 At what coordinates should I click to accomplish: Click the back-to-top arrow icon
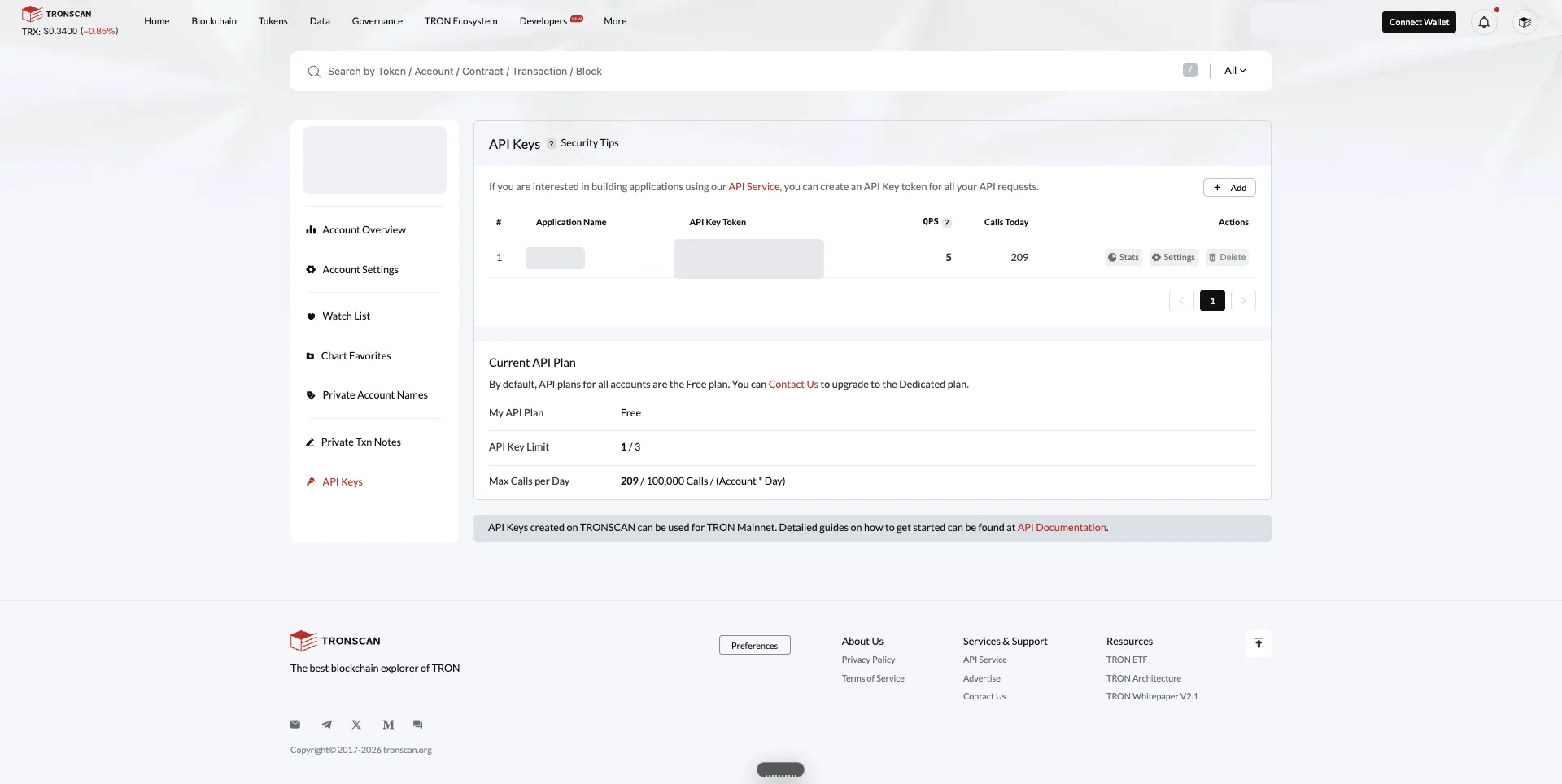[x=1259, y=643]
